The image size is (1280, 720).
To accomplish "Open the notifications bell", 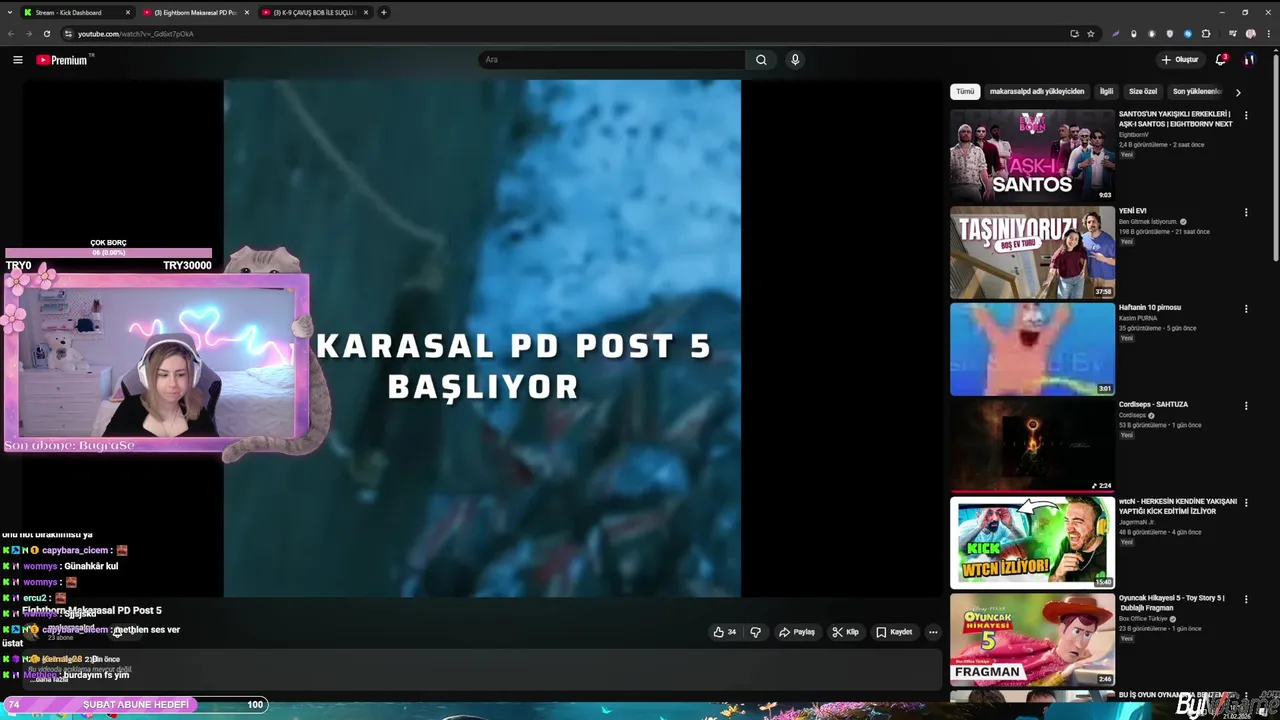I will pos(1220,60).
